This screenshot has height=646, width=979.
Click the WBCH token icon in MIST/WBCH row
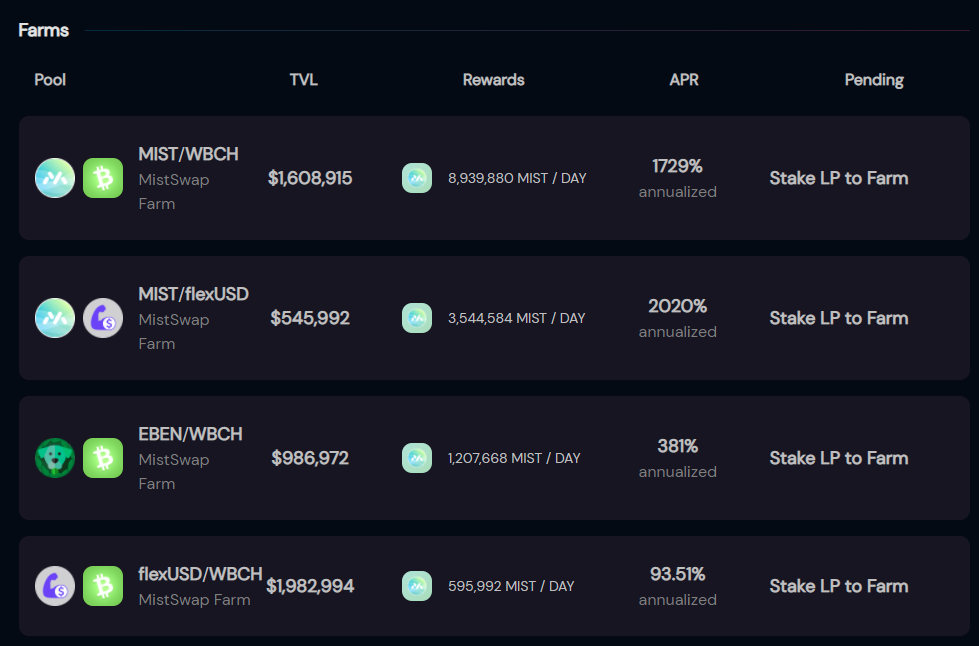click(103, 178)
